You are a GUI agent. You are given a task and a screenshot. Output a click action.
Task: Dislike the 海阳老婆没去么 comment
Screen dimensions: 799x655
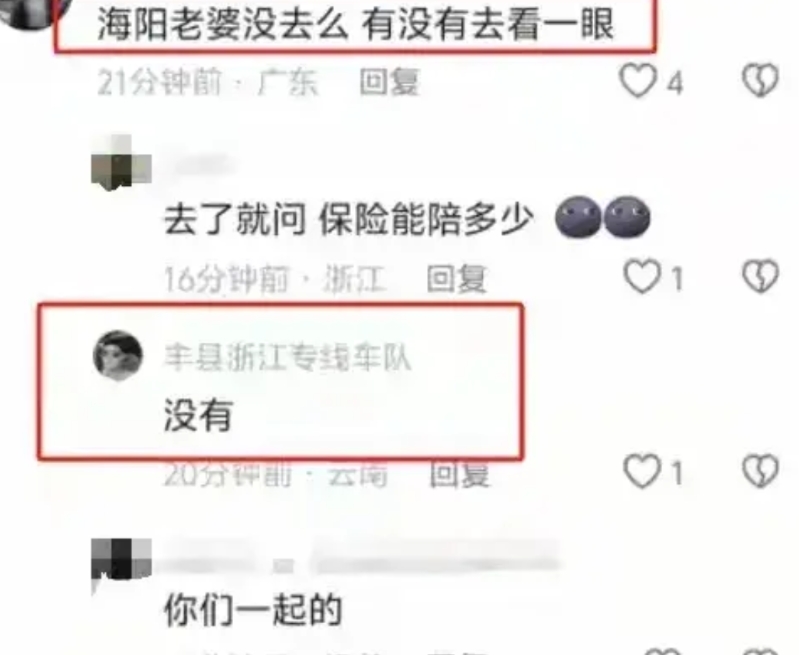[x=760, y=80]
